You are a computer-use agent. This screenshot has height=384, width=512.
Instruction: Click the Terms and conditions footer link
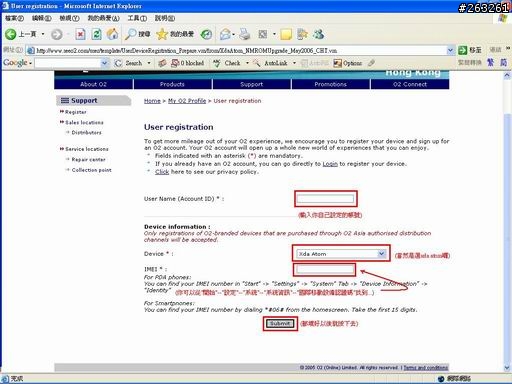(426, 367)
